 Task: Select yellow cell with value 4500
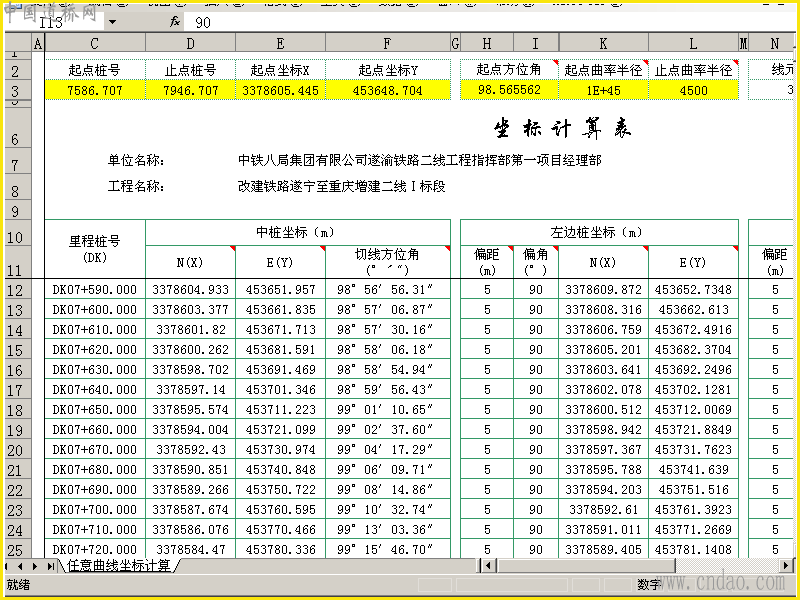(693, 91)
